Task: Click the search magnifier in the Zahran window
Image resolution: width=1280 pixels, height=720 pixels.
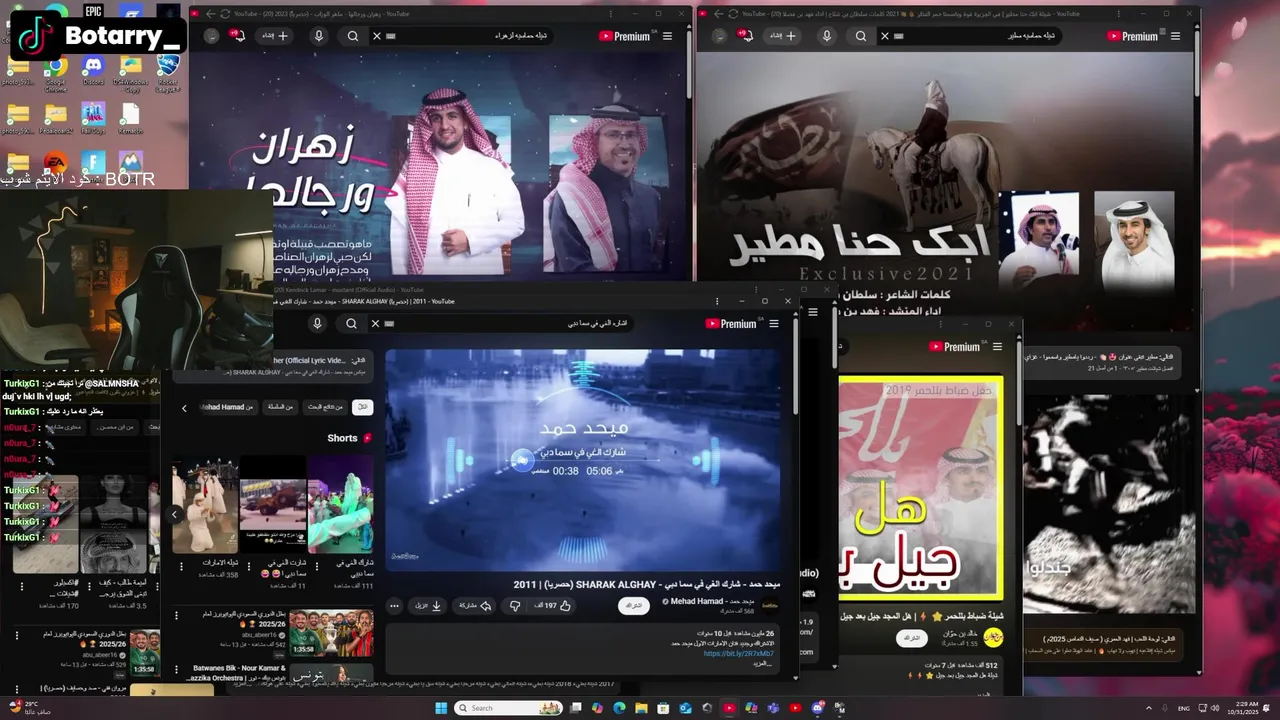Action: 353,36
